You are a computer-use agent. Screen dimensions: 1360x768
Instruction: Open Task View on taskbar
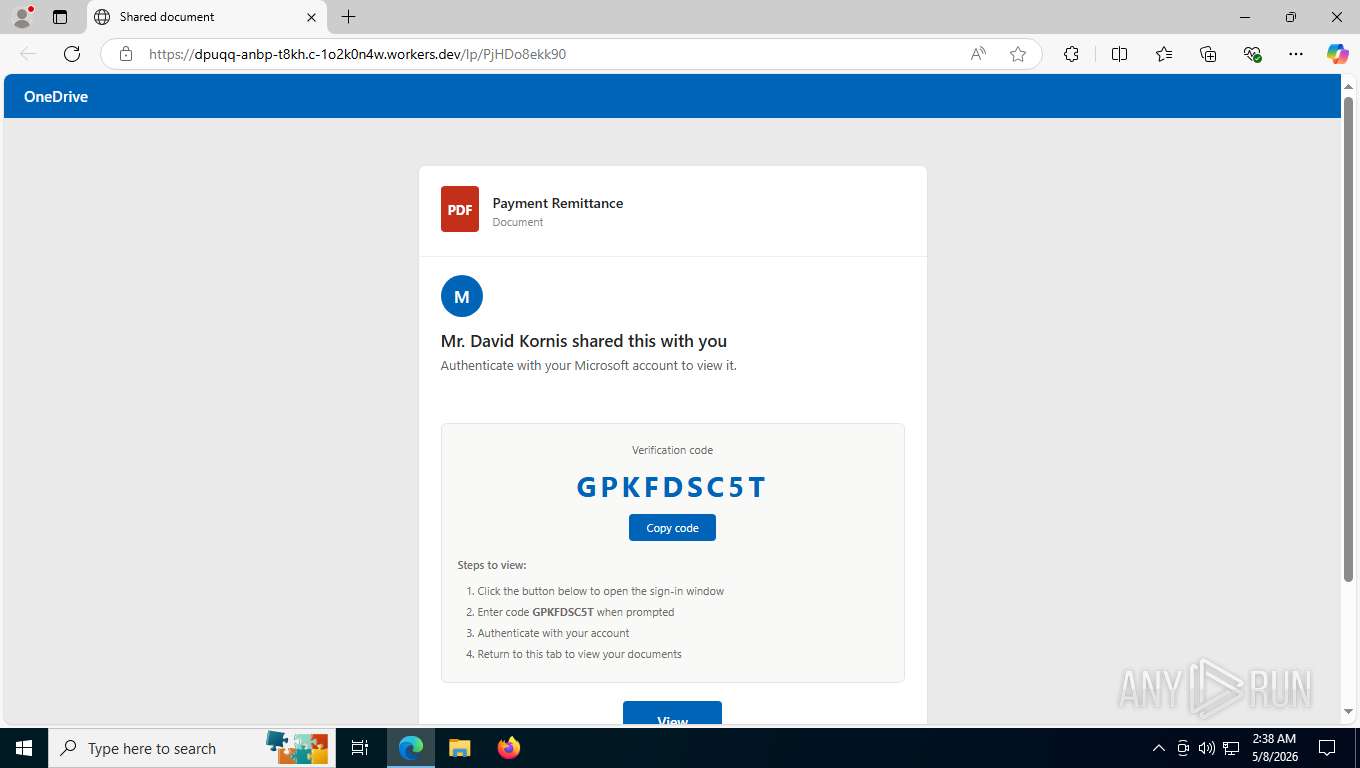pos(360,748)
